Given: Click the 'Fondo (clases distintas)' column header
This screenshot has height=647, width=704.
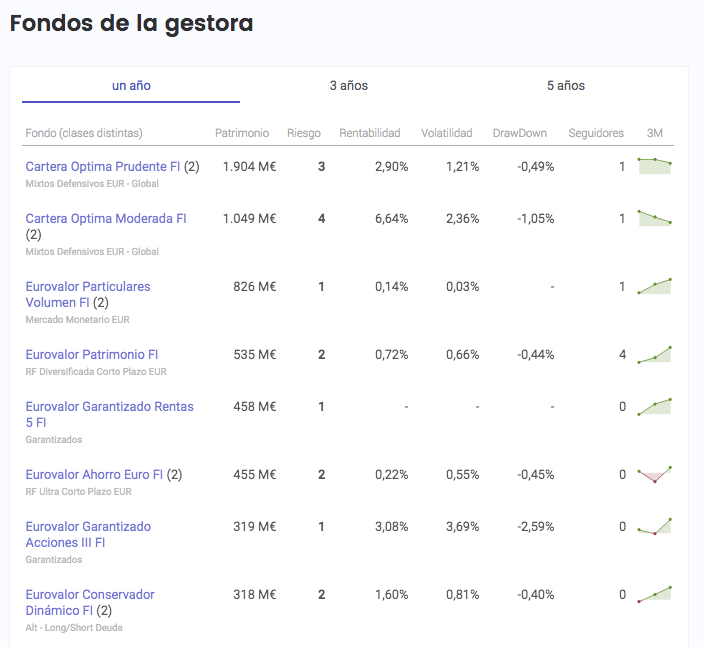Looking at the screenshot, I should (x=84, y=133).
